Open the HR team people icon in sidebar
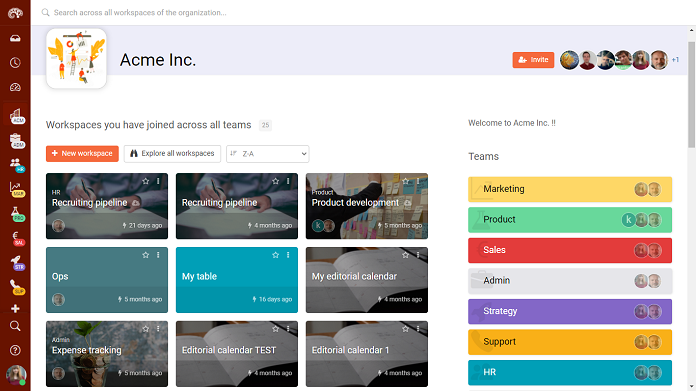The image size is (696, 391). point(17,165)
